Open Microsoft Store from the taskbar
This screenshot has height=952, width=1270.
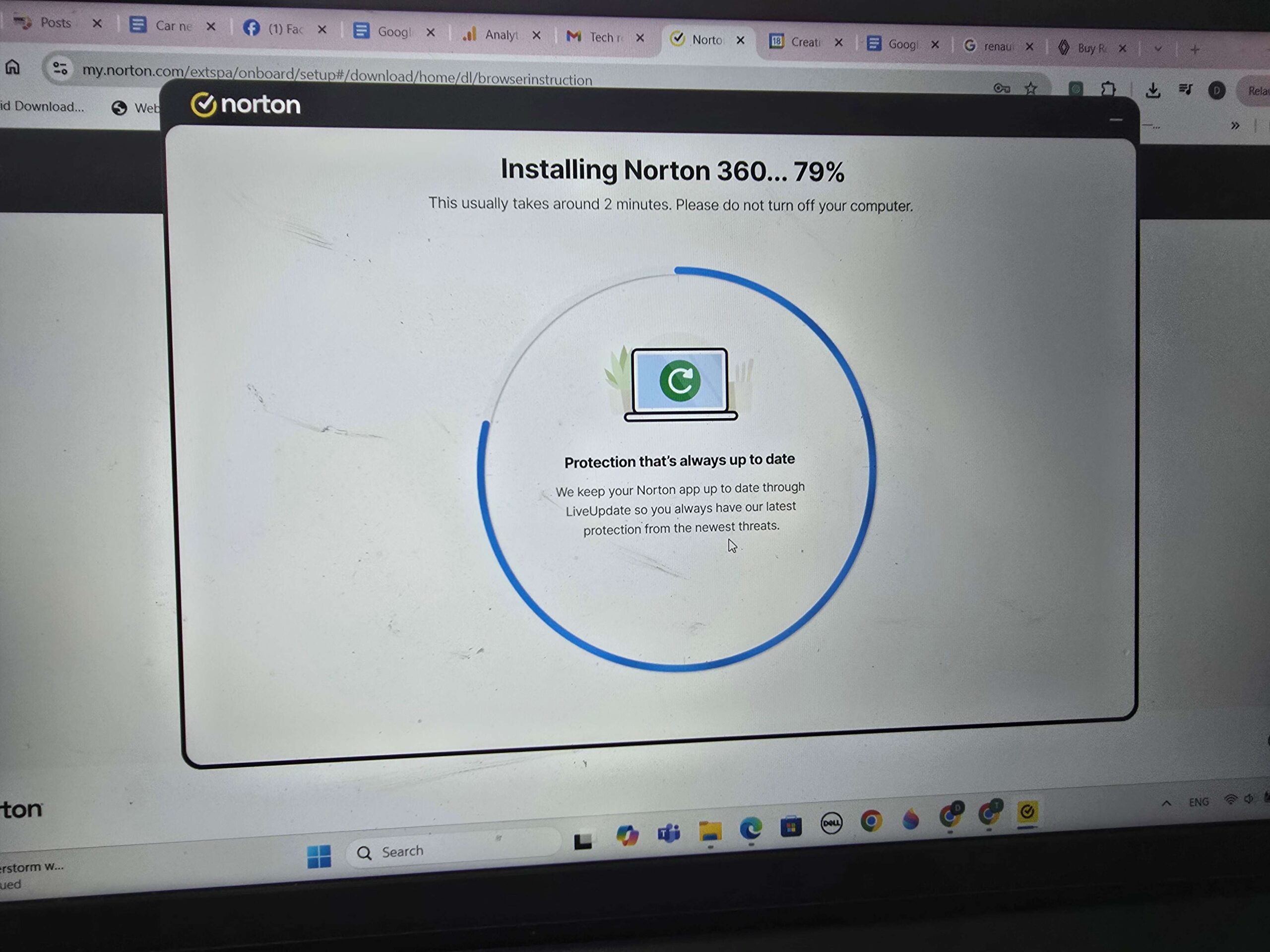791,827
